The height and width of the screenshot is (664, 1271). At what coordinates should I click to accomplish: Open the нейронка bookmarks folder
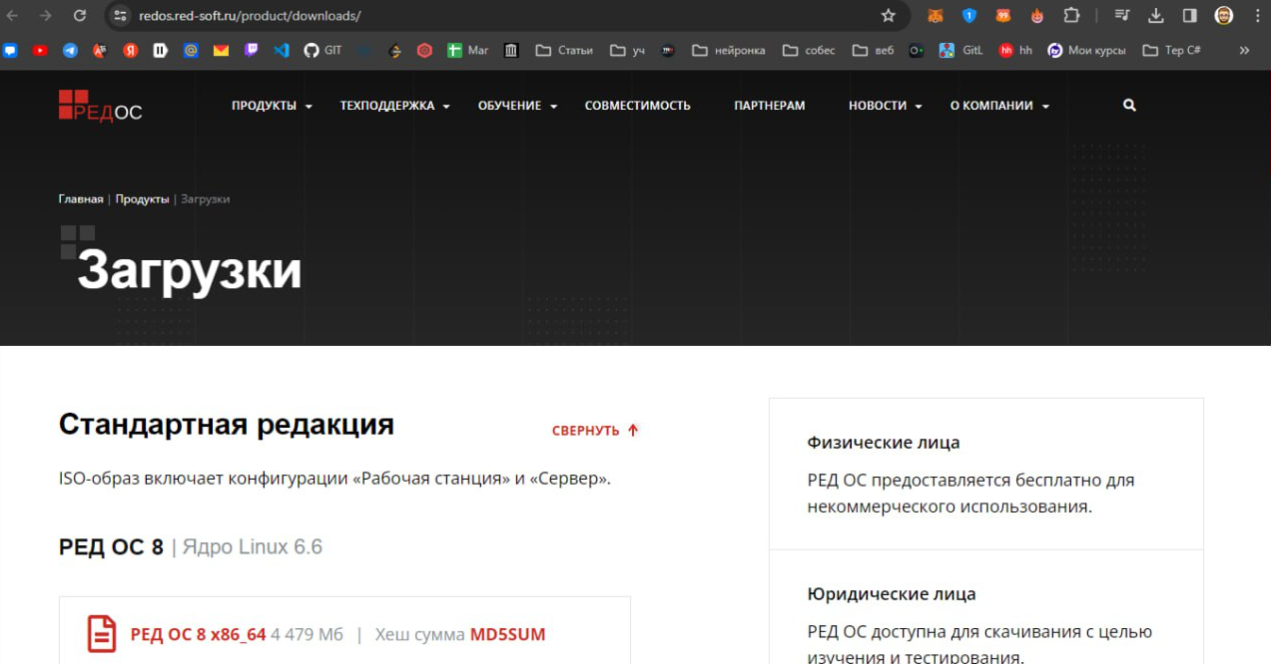729,50
